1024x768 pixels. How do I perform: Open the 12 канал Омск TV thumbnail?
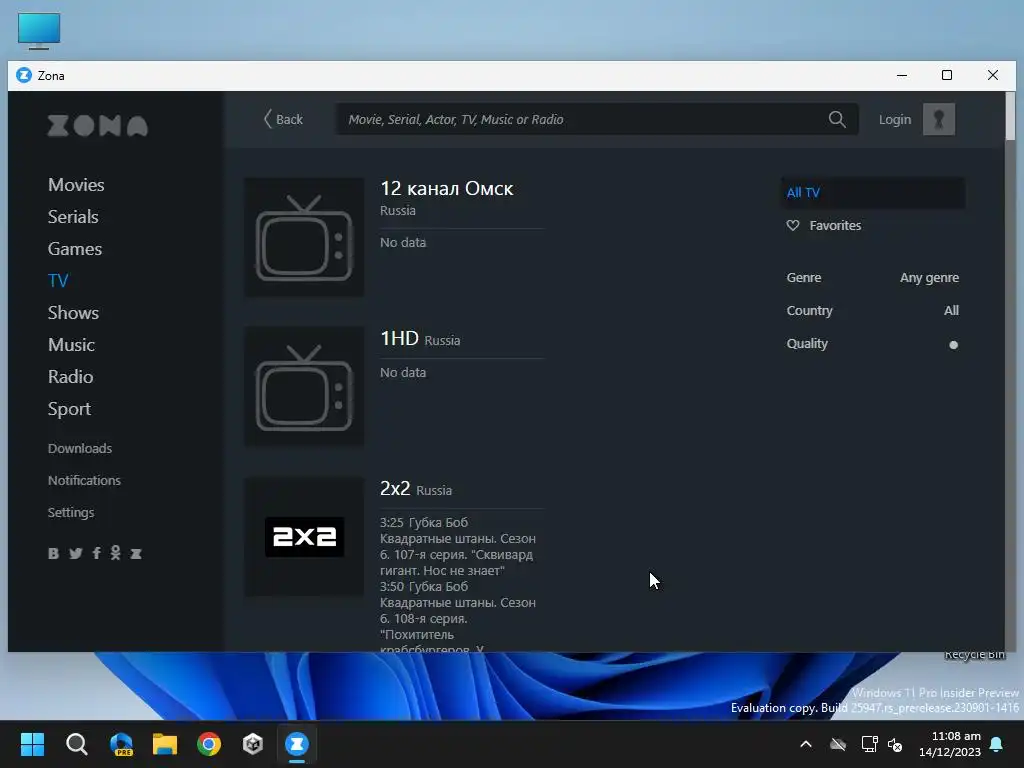pyautogui.click(x=304, y=237)
